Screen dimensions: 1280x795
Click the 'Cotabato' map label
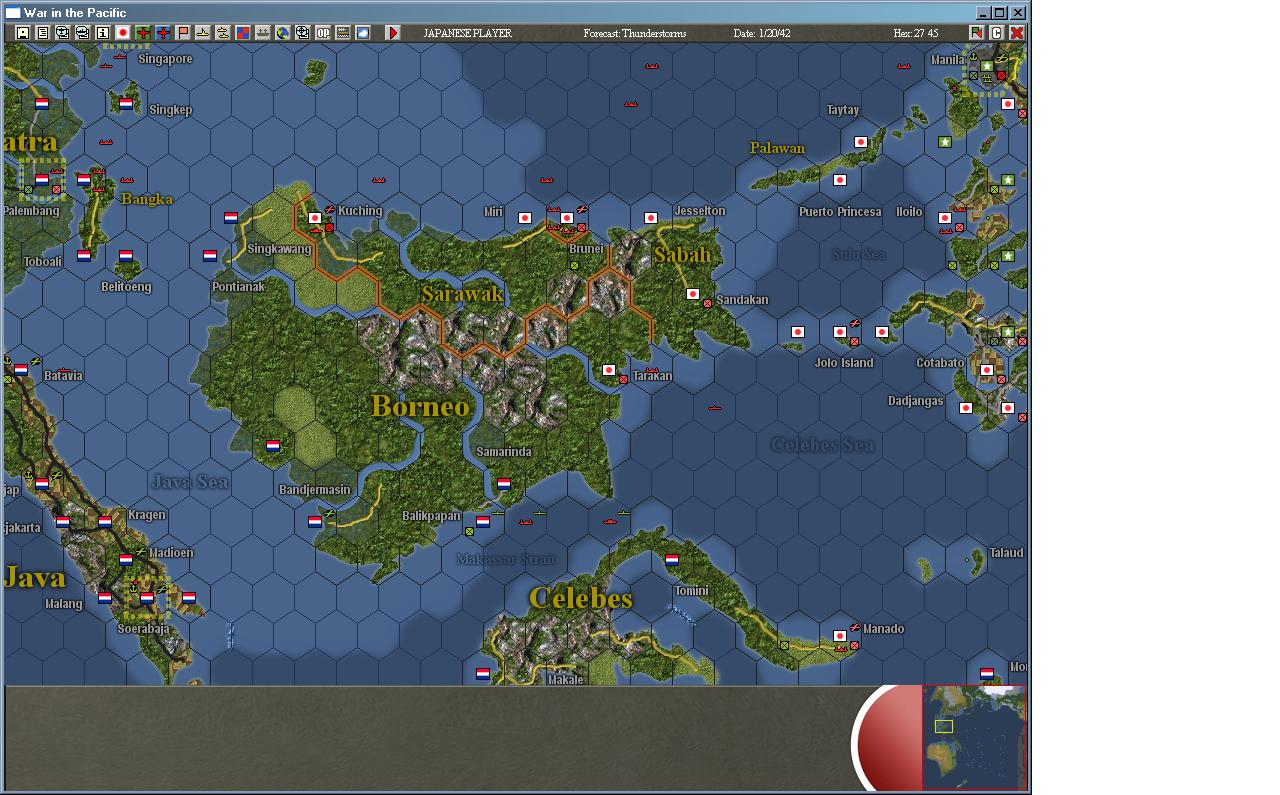(x=940, y=363)
